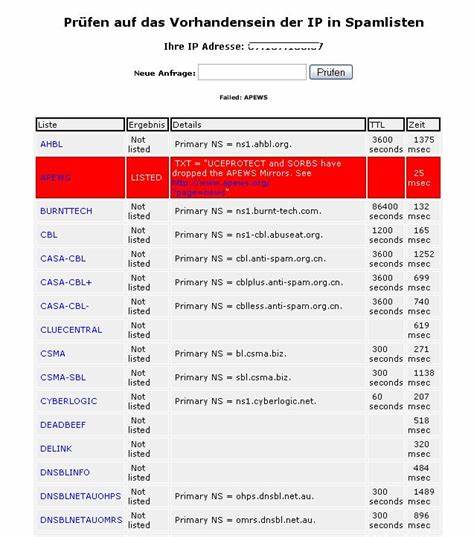474x537 pixels.
Task: Select 'Primary NS = omrs.dnsbl.net.au.' text
Action: pos(245,520)
